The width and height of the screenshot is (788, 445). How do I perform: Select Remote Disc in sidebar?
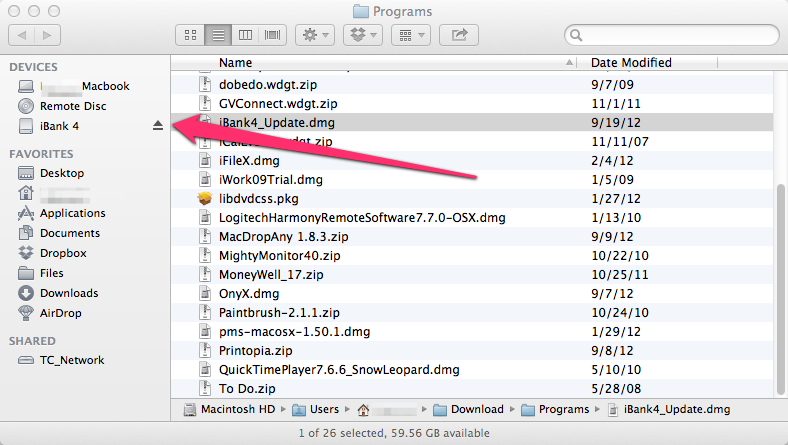point(62,106)
